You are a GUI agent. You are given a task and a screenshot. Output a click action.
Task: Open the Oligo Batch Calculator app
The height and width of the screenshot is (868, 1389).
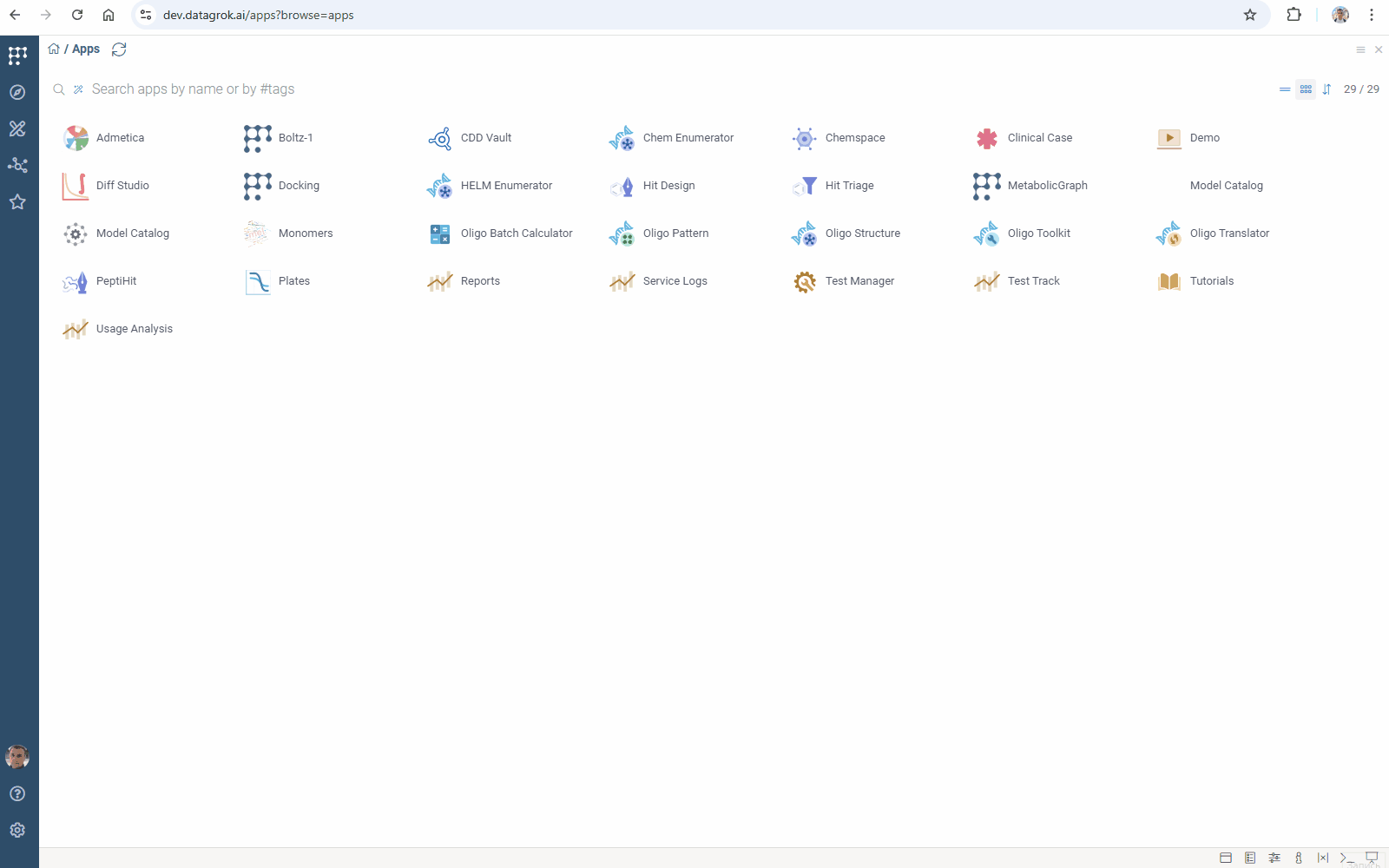pos(516,233)
